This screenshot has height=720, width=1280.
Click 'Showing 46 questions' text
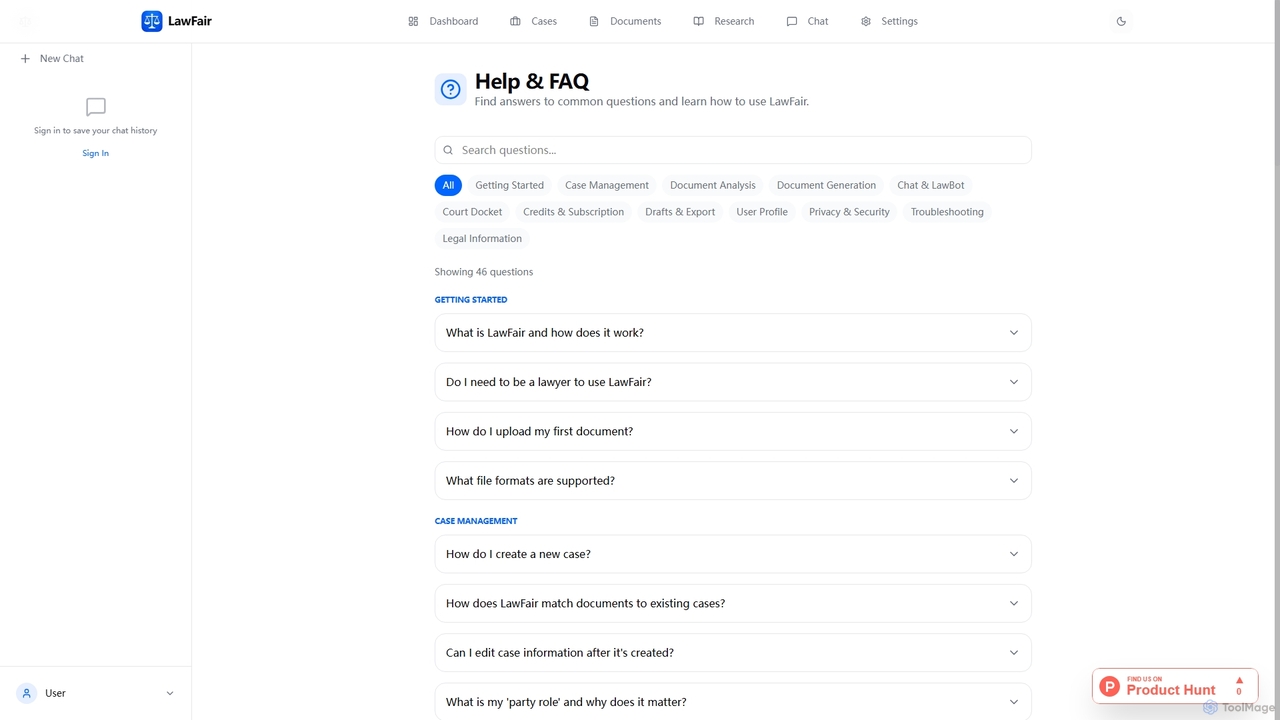coord(484,272)
